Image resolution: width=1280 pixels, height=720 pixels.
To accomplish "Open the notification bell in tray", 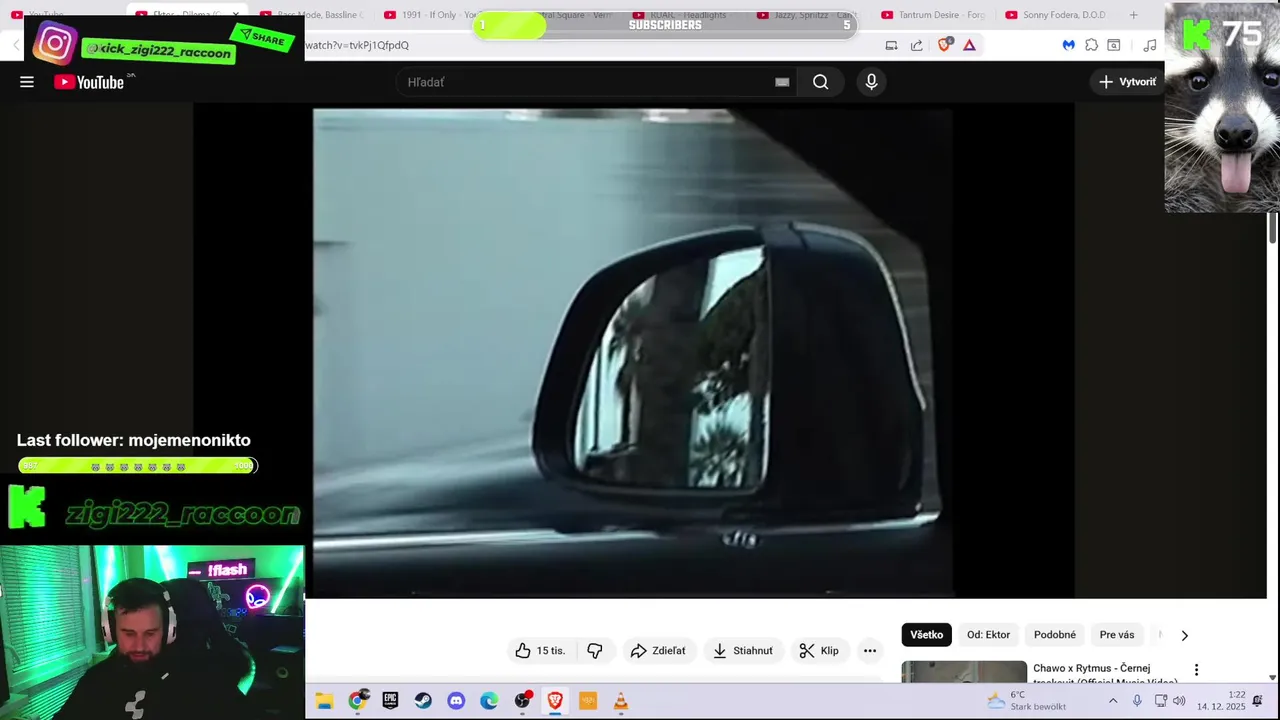I will point(1258,701).
